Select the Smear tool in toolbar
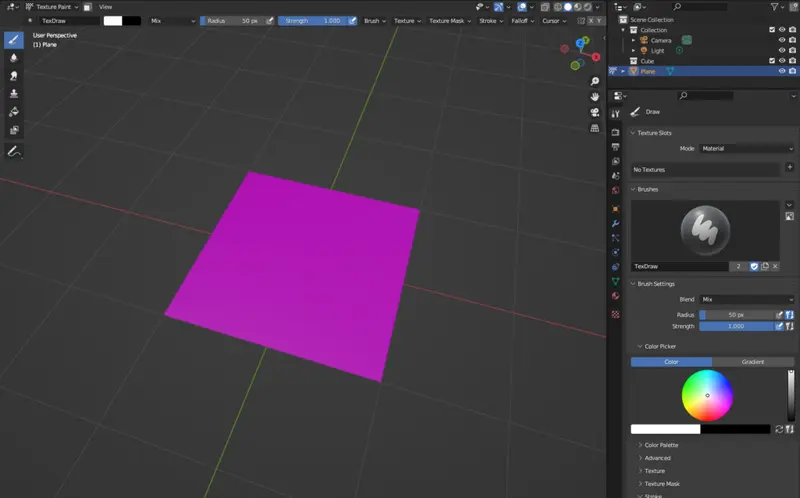Image resolution: width=800 pixels, height=498 pixels. [x=14, y=76]
